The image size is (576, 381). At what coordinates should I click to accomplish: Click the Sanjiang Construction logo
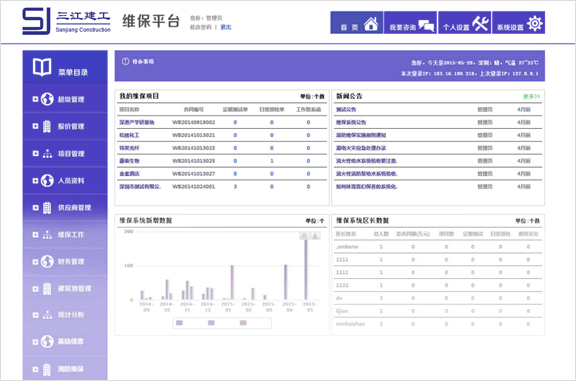point(66,21)
